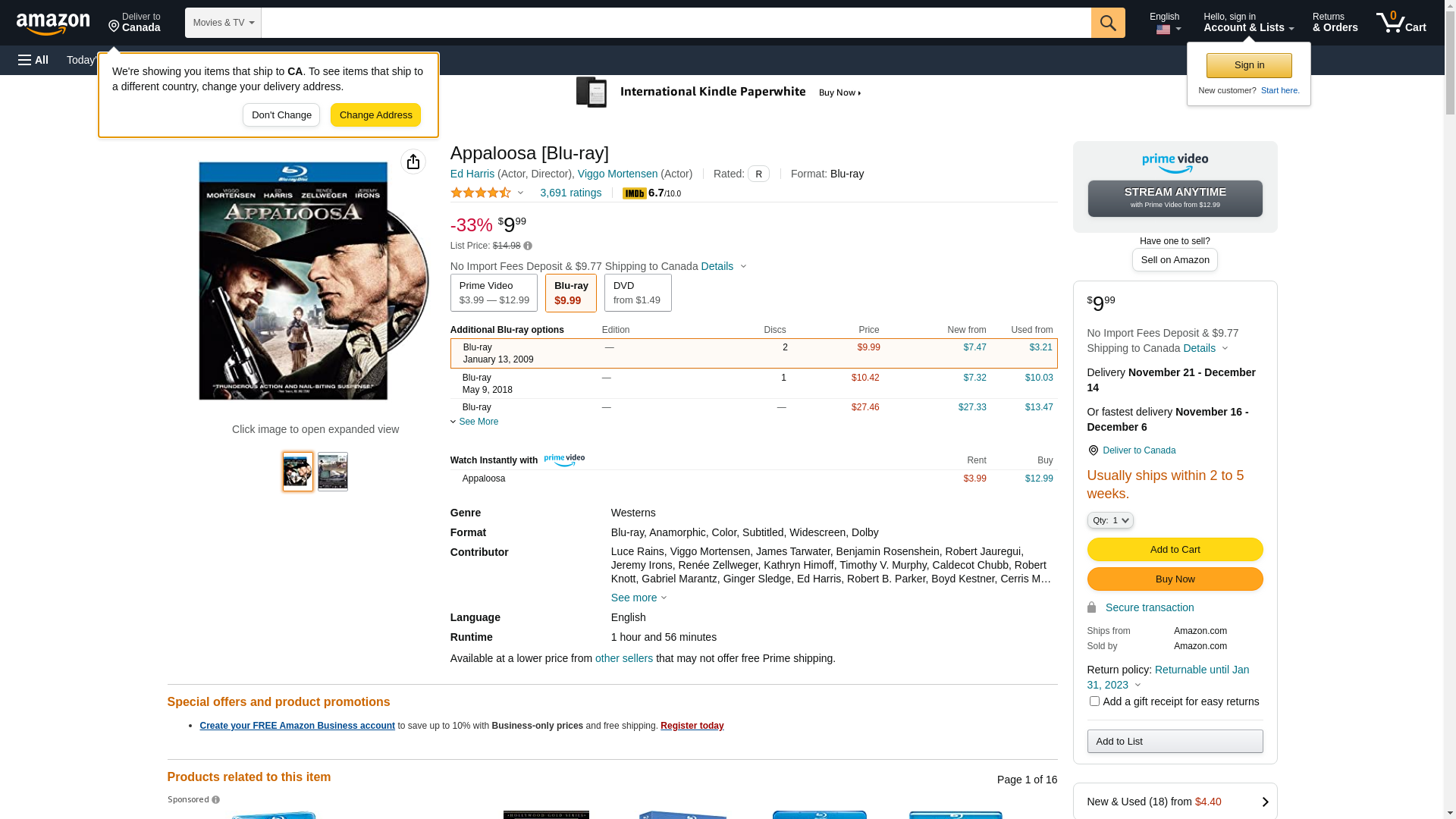The width and height of the screenshot is (1456, 819).
Task: Select the DVD format option
Action: point(638,293)
